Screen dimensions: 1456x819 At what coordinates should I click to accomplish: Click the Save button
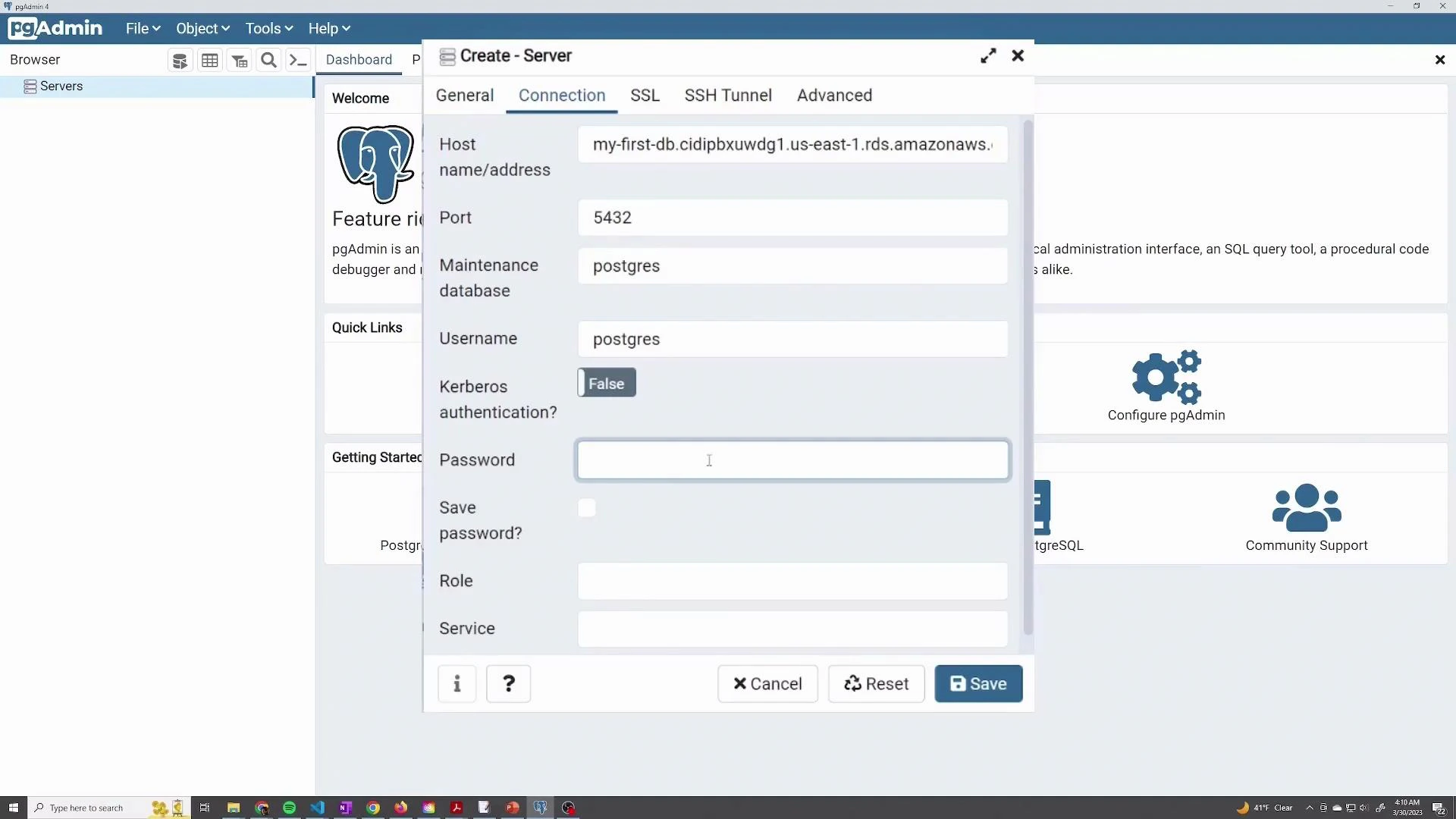977,683
